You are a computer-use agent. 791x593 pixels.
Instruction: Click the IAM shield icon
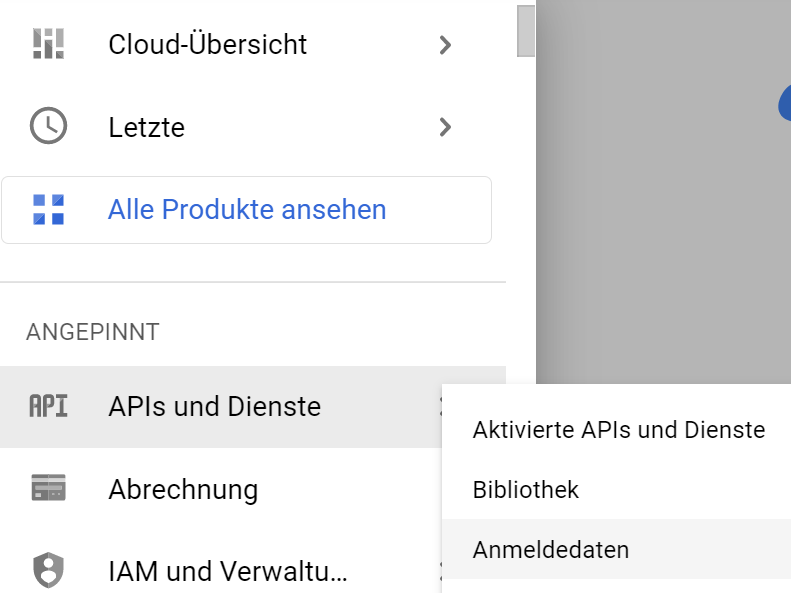click(x=48, y=572)
